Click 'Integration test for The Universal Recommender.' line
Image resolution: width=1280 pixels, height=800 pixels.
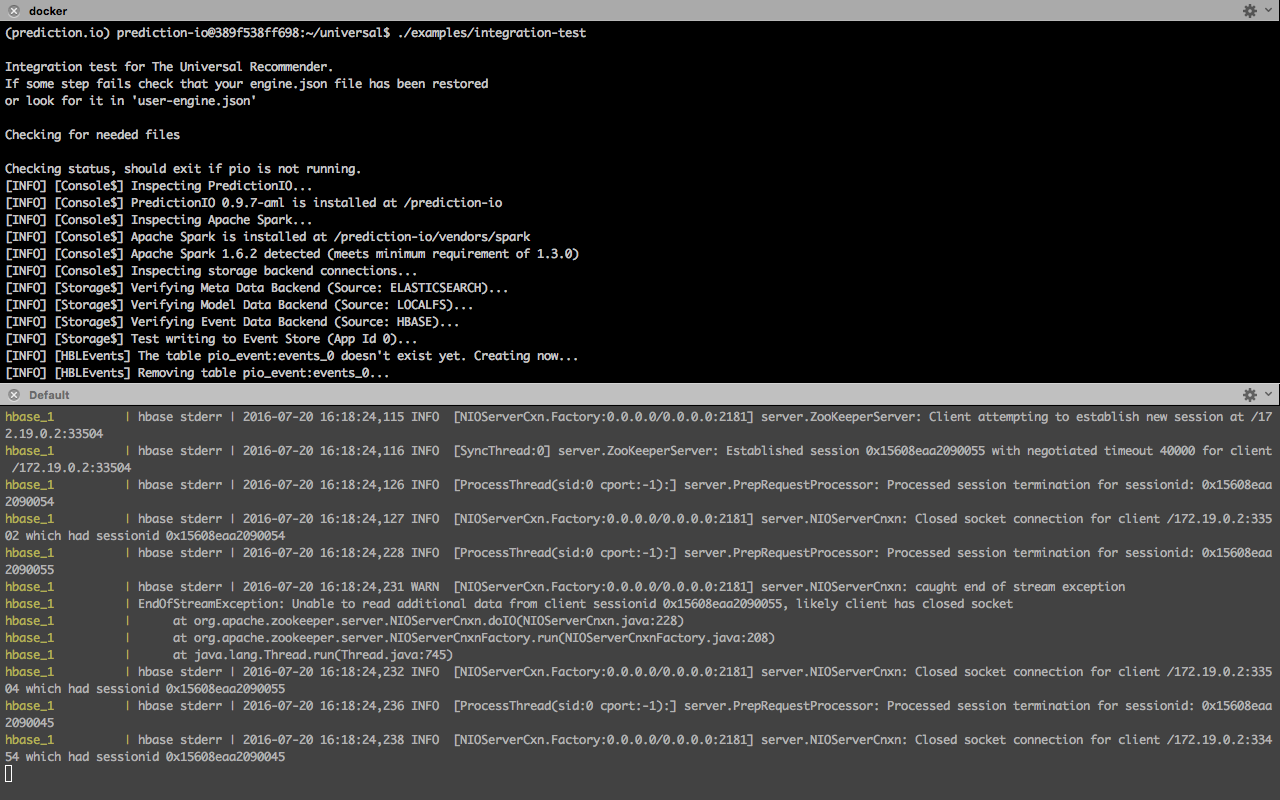(169, 67)
